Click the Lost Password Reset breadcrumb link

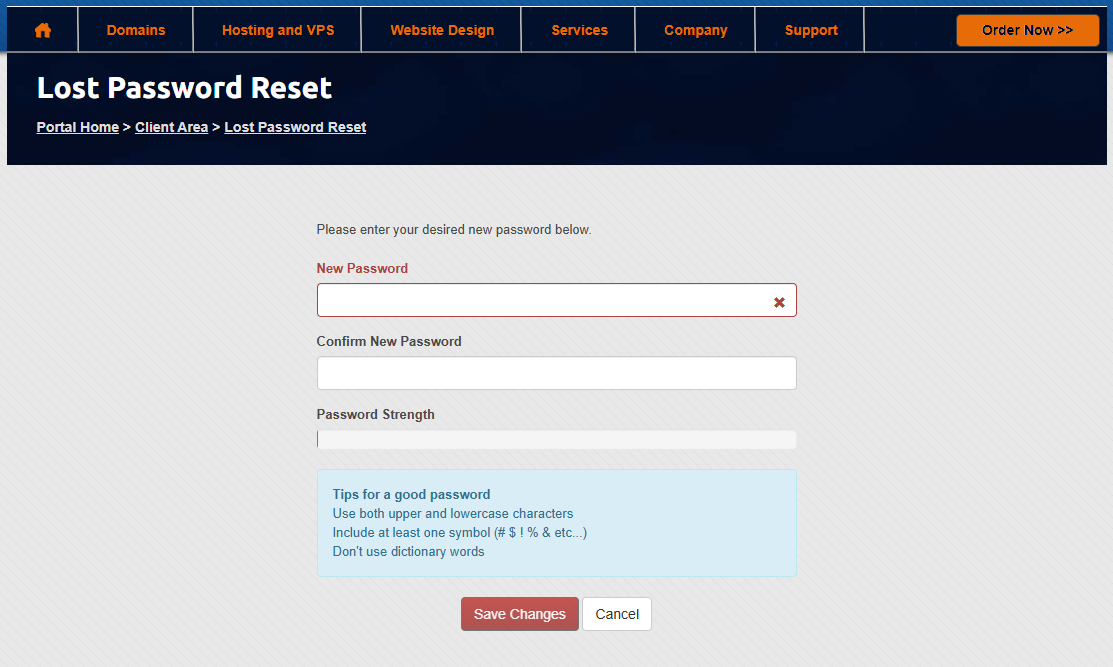coord(295,127)
